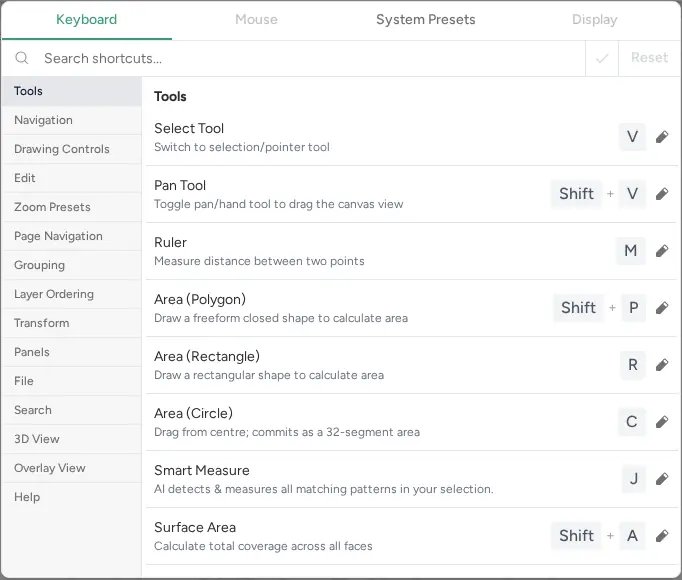Click the 'Select Tool' title text
Screen dimensions: 682x580
pyautogui.click(x=189, y=128)
